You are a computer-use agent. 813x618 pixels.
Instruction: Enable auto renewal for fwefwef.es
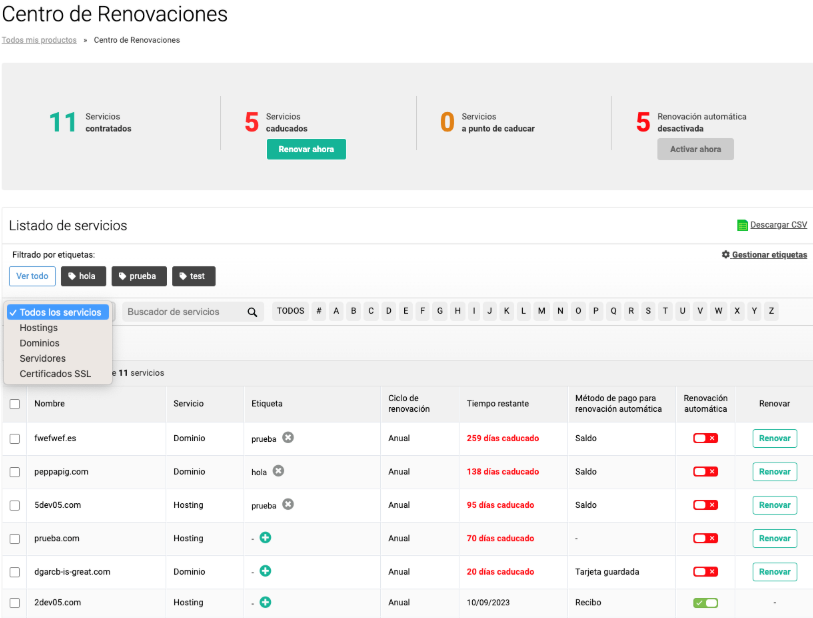(x=705, y=438)
